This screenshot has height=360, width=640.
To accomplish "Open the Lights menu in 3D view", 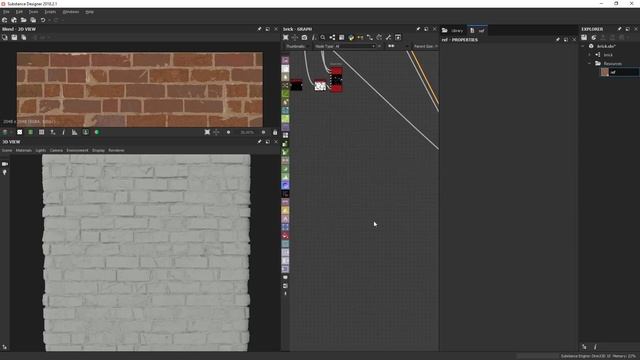I will coord(40,150).
